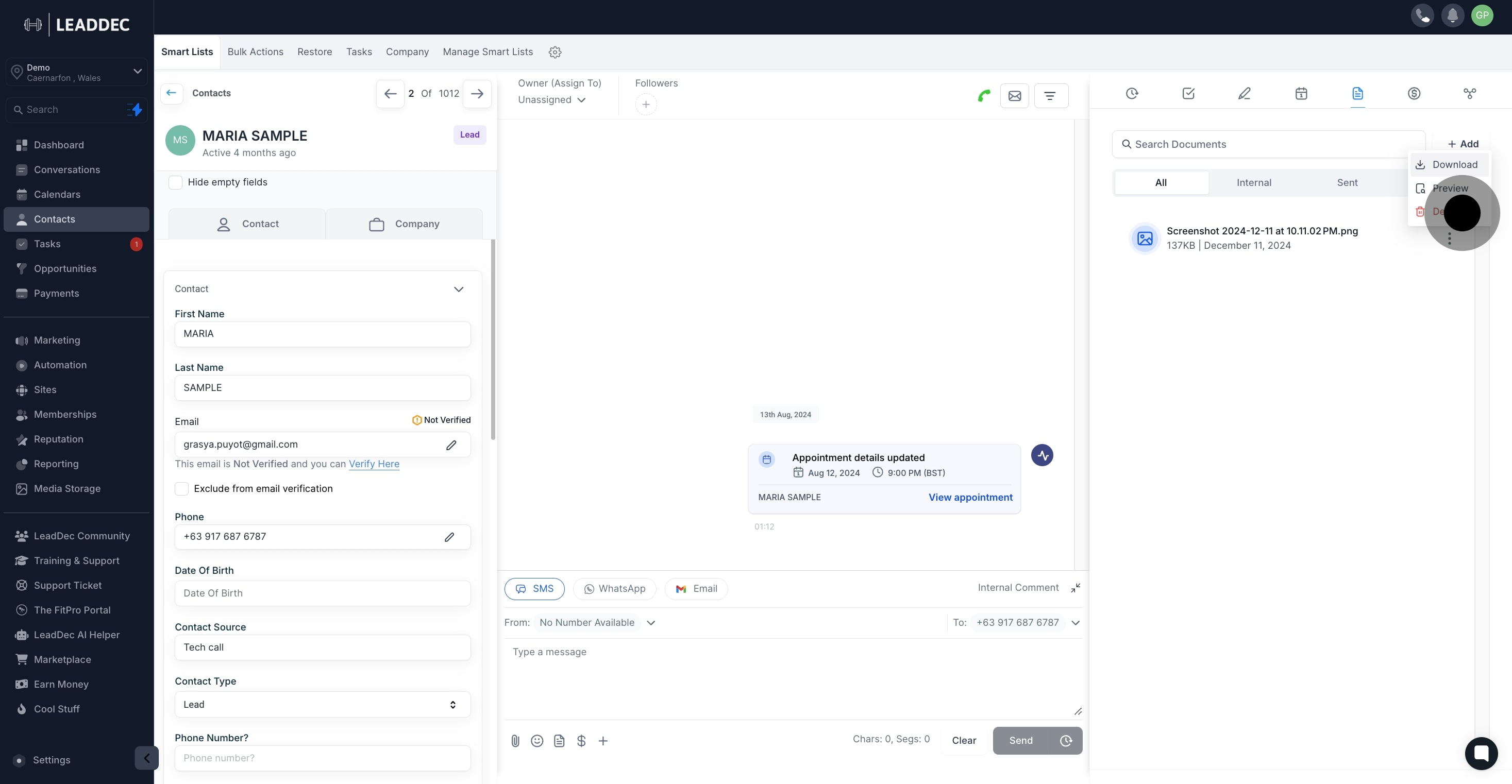Select the Company tab in contact panel
The image size is (1512, 784).
(404, 224)
